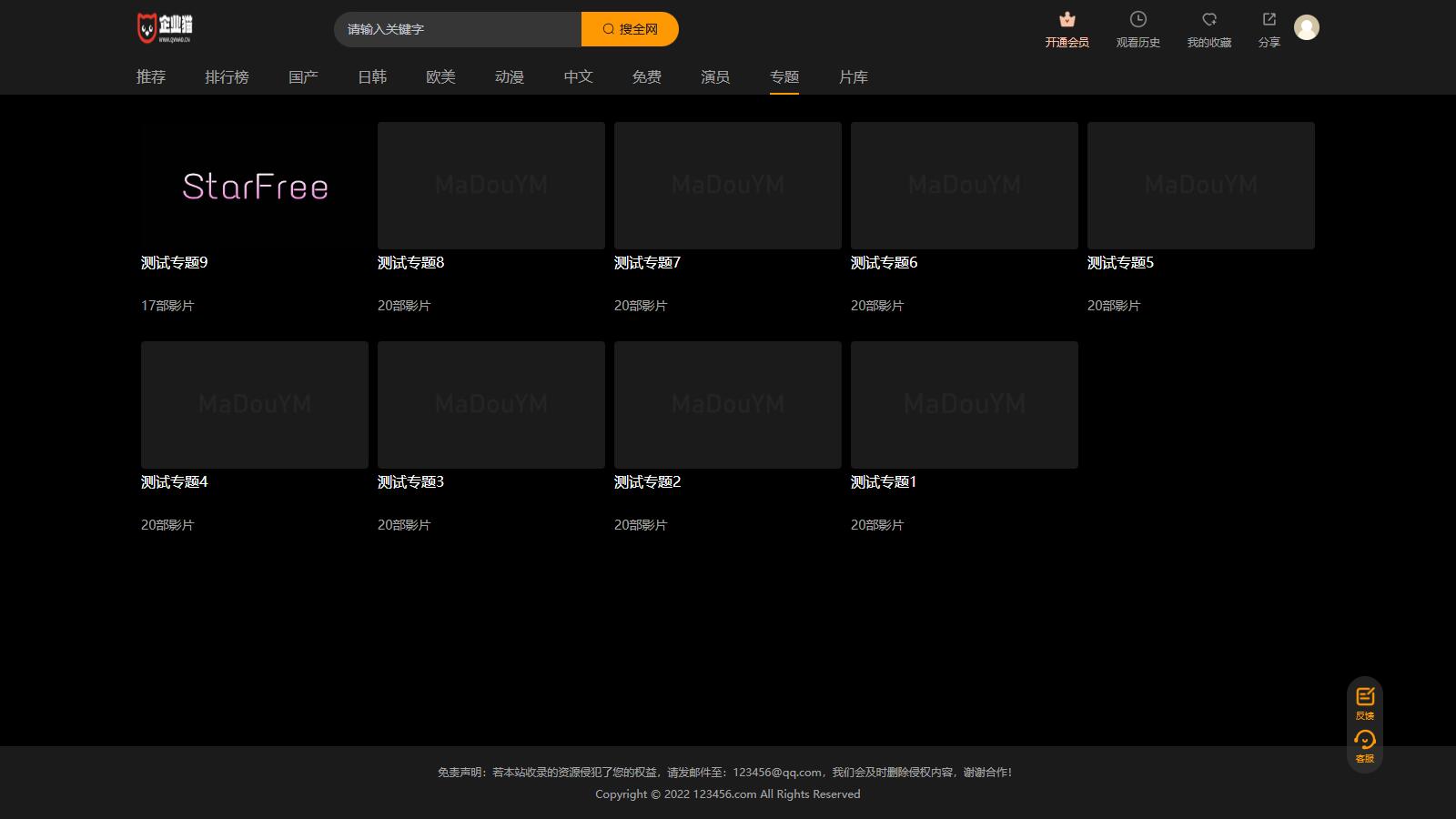Image resolution: width=1456 pixels, height=819 pixels.
Task: Open 观看历史 clock icon
Action: coord(1137,20)
